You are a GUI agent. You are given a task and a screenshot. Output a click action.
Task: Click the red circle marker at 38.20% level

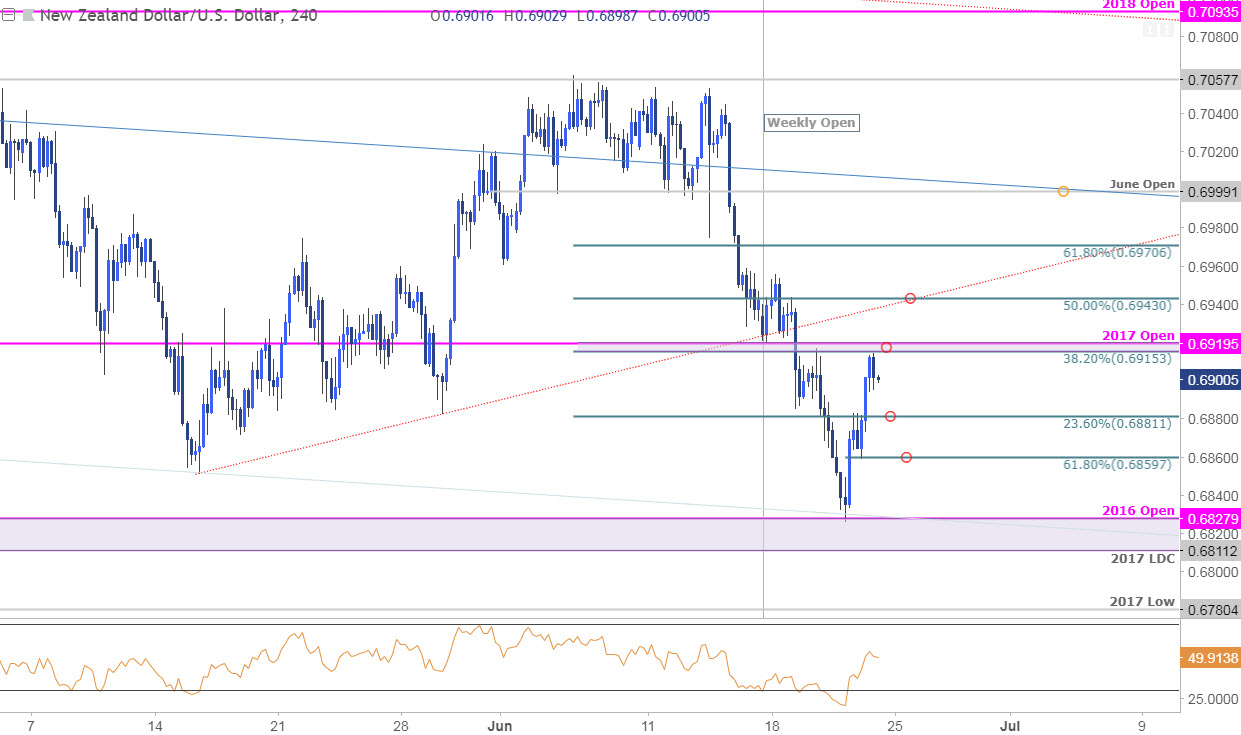pyautogui.click(x=886, y=347)
